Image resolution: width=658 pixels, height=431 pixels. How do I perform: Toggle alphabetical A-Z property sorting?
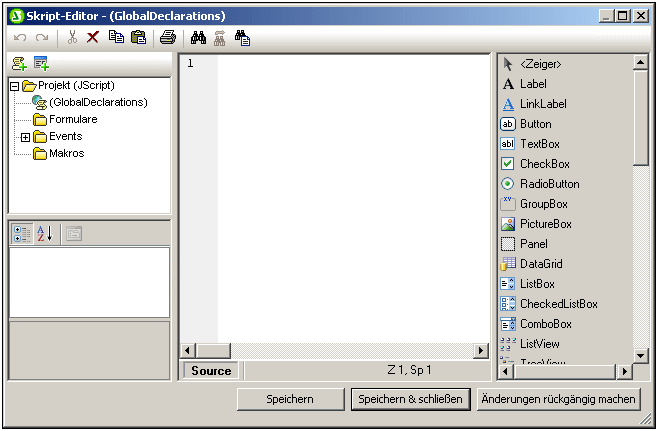point(44,234)
